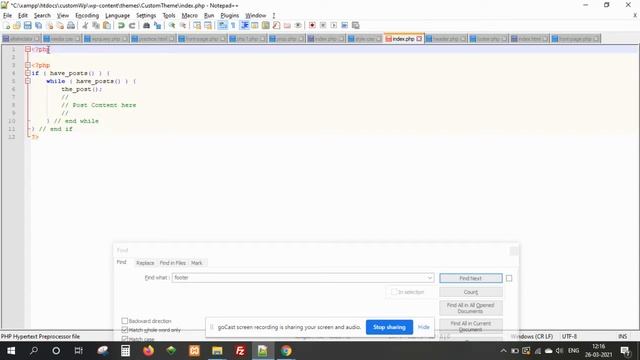Toggle synchronized vertical scrolling icon
640x360 pixels.
tap(197, 26)
